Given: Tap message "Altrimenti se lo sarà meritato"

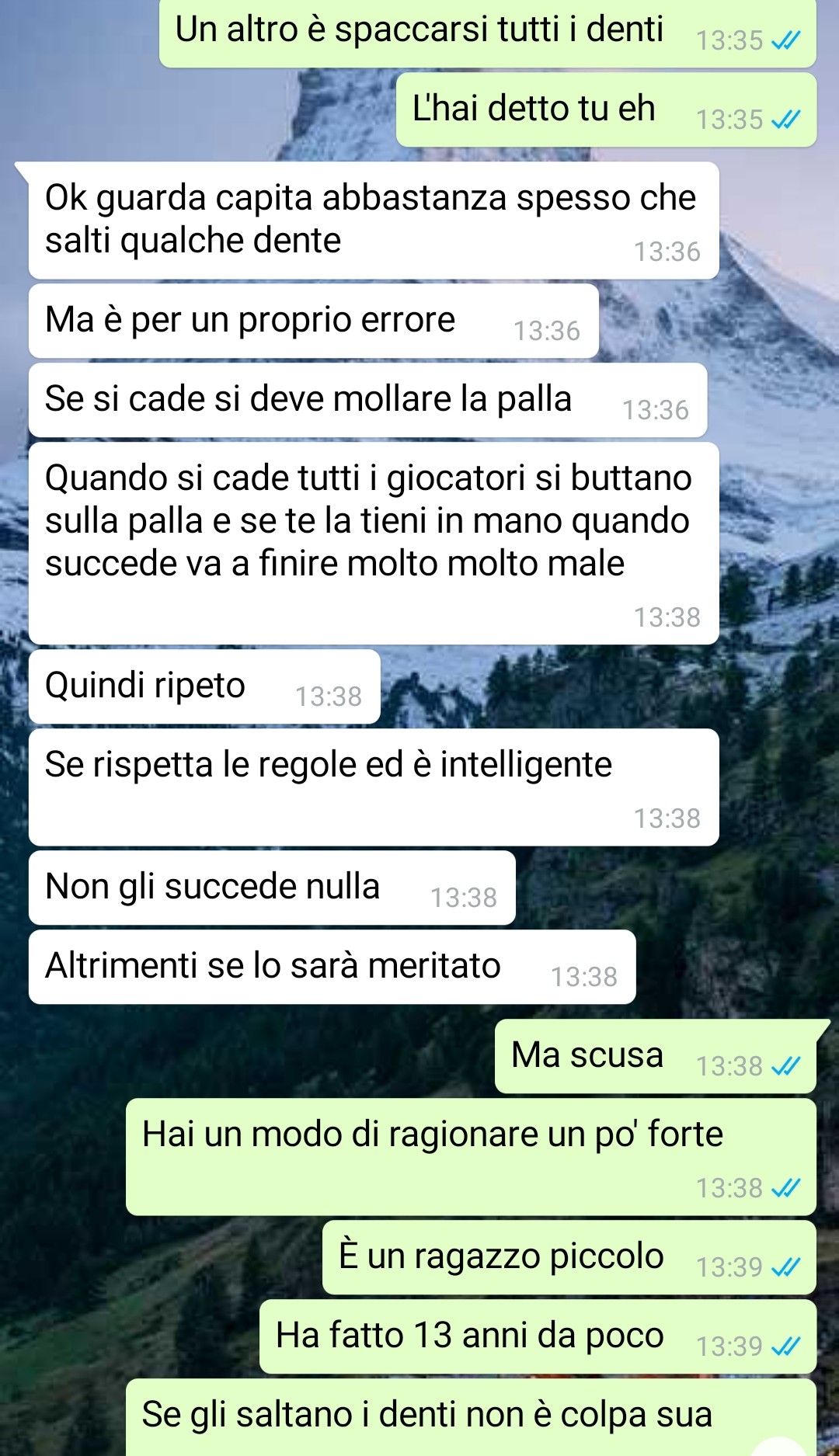Looking at the screenshot, I should tap(332, 967).
